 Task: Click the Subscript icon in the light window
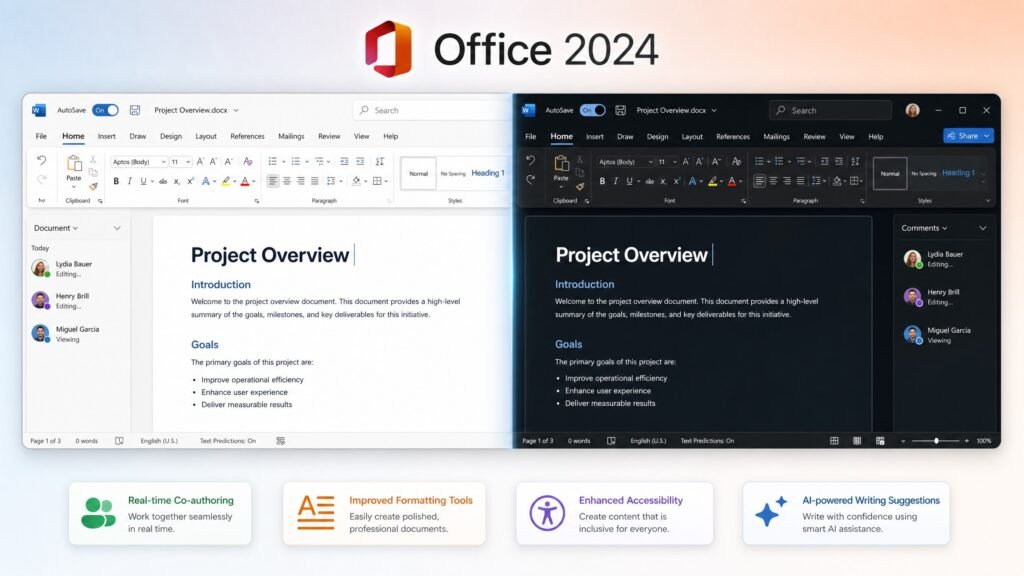tap(176, 182)
